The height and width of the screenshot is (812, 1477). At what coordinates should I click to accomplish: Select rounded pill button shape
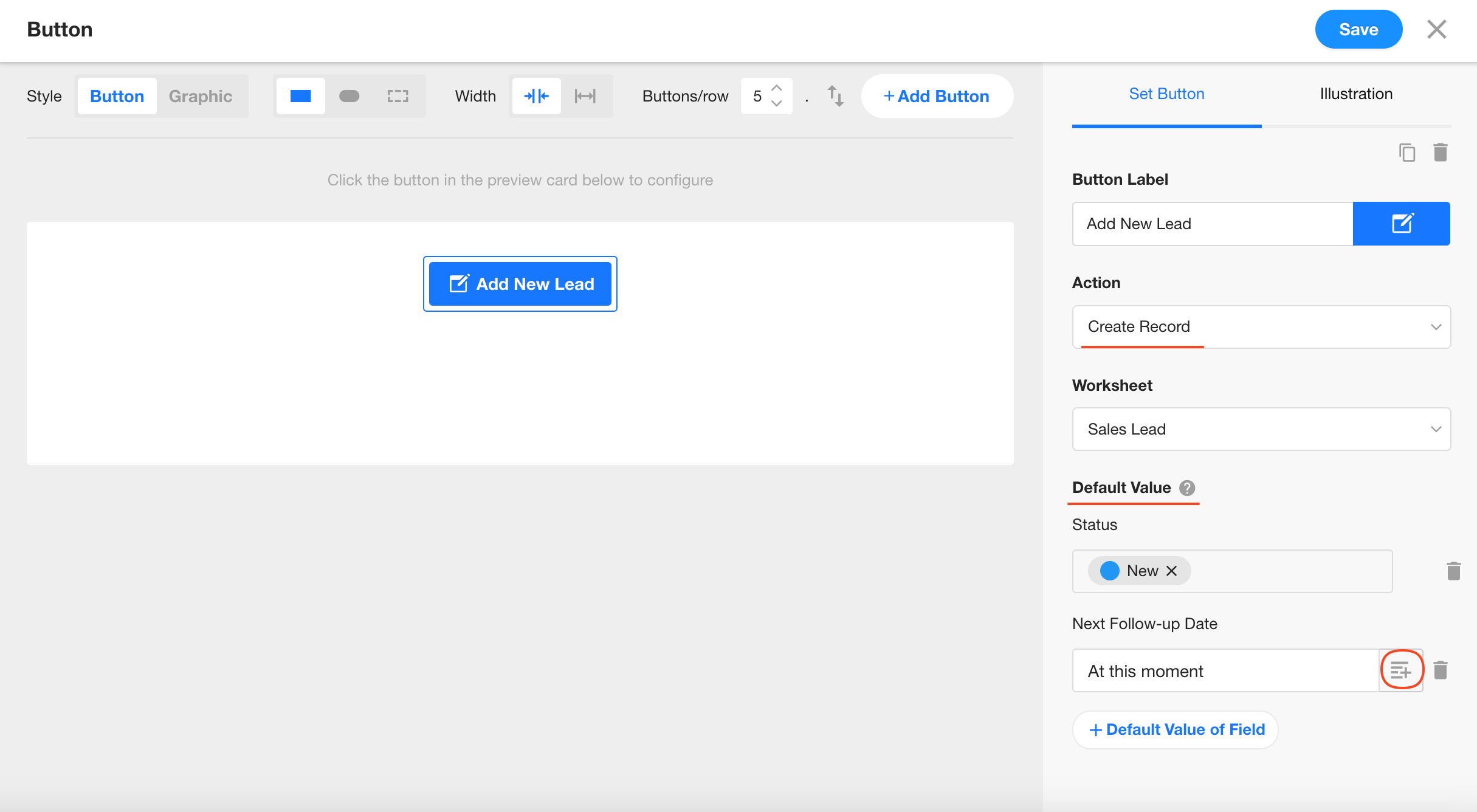(x=349, y=96)
